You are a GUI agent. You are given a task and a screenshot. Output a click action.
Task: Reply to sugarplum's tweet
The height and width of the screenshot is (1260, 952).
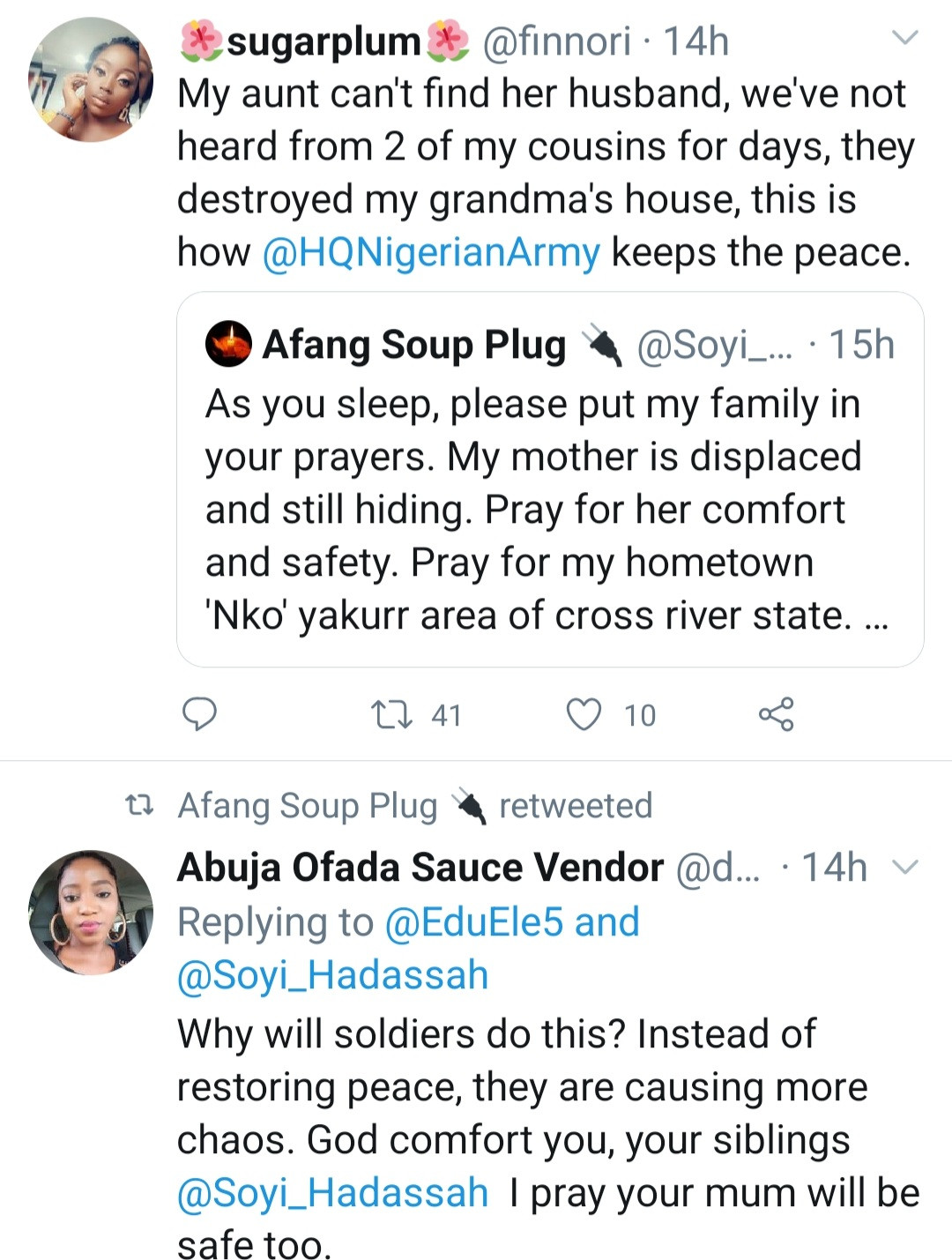(199, 713)
